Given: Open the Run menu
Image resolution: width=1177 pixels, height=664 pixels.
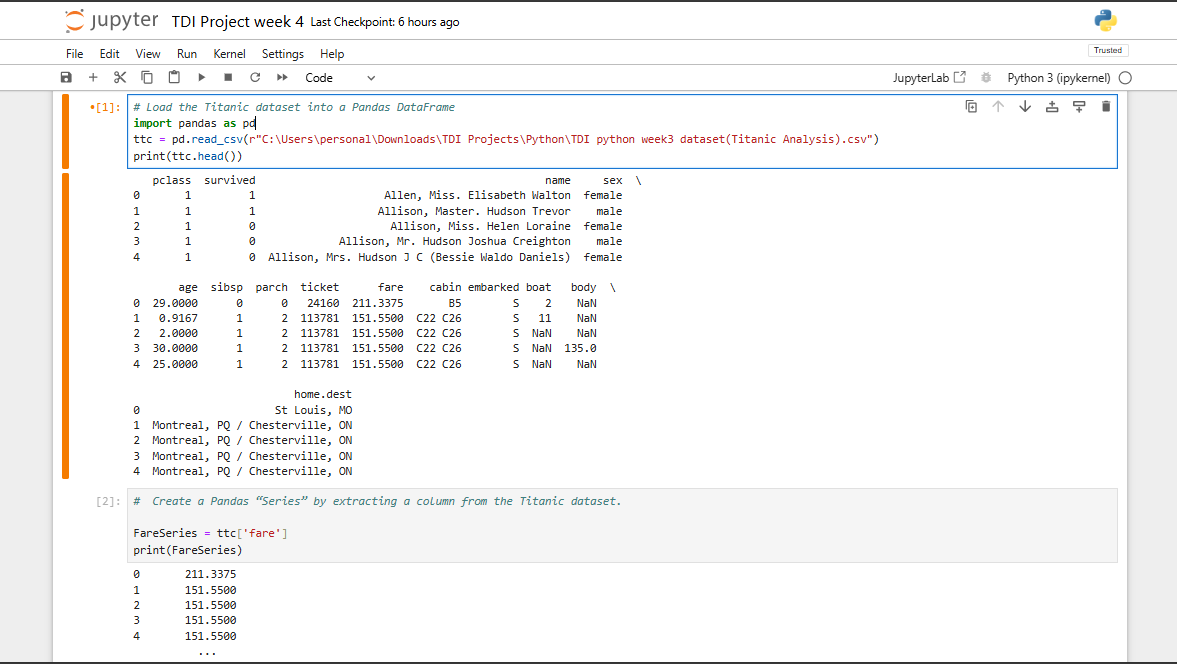Looking at the screenshot, I should point(187,54).
